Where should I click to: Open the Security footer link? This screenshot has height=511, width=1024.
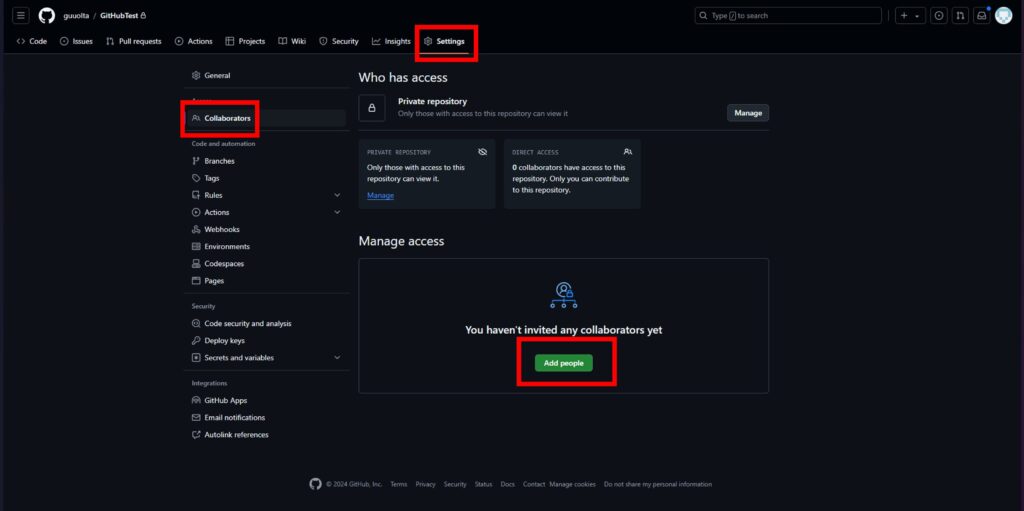click(x=455, y=484)
